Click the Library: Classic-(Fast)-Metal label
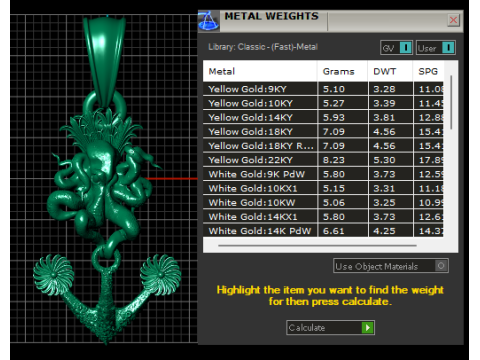Viewport: 480px width, 360px height. point(263,47)
